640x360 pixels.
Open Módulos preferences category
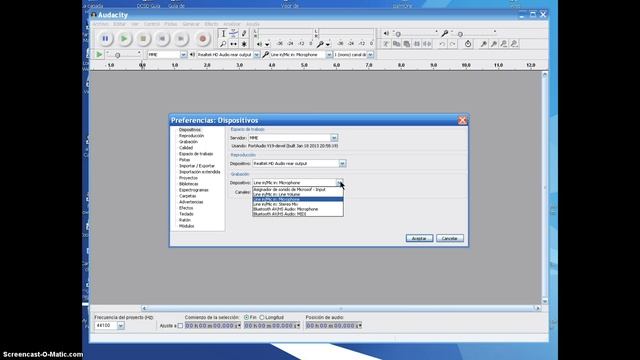pos(187,226)
